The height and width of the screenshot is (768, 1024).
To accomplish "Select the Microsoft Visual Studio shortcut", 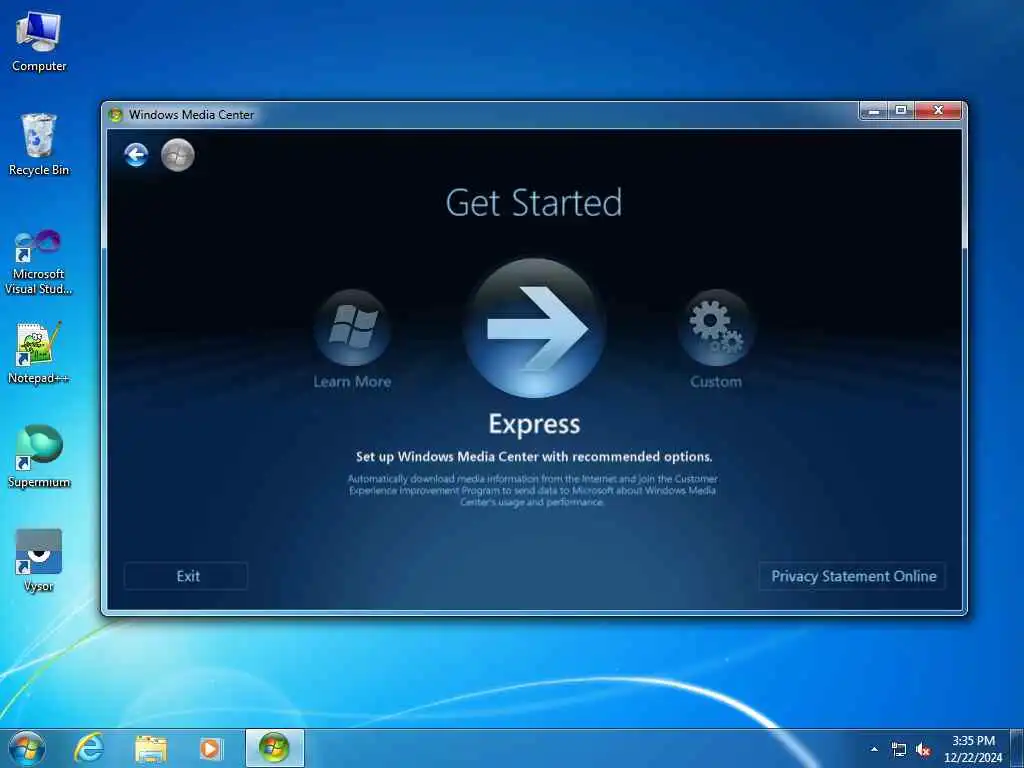I will [x=39, y=263].
